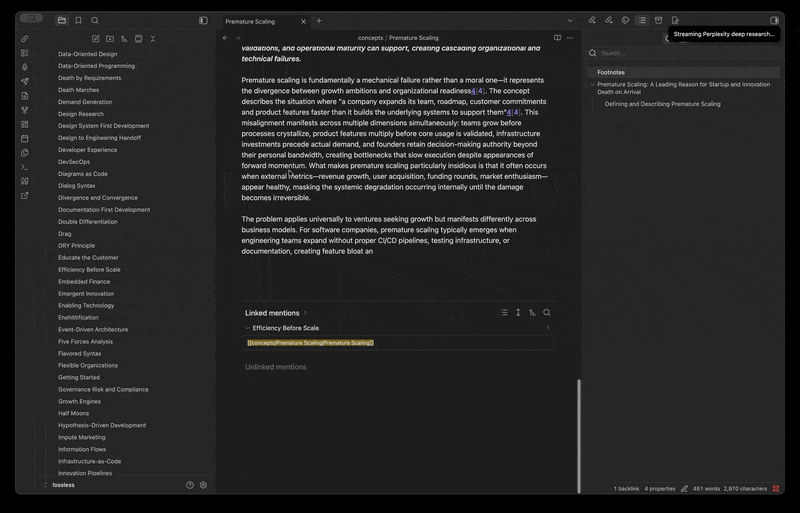Collapse all folders in file explorer
The image size is (800, 513).
(x=153, y=39)
